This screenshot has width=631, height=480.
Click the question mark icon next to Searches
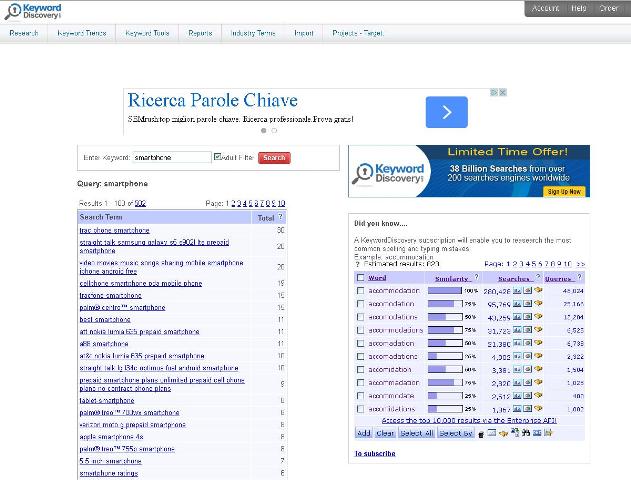tap(538, 276)
